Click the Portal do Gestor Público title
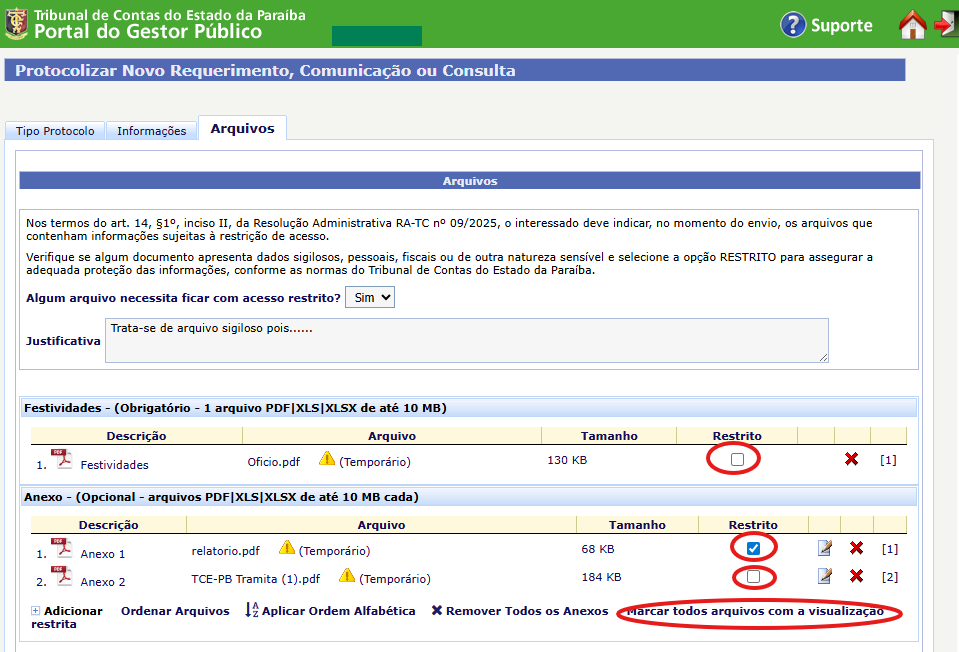This screenshot has height=652, width=959. tap(148, 31)
